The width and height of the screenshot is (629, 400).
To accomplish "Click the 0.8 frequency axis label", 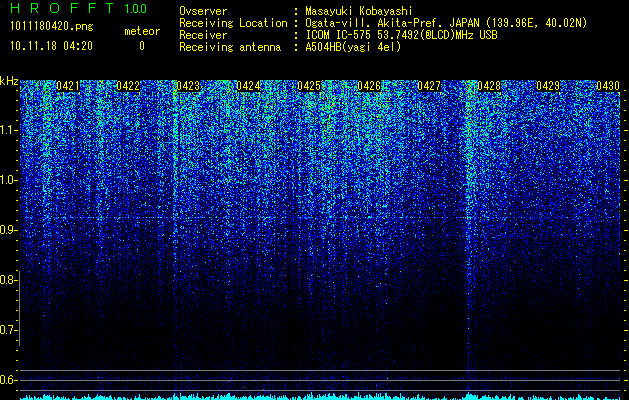I will [7, 280].
